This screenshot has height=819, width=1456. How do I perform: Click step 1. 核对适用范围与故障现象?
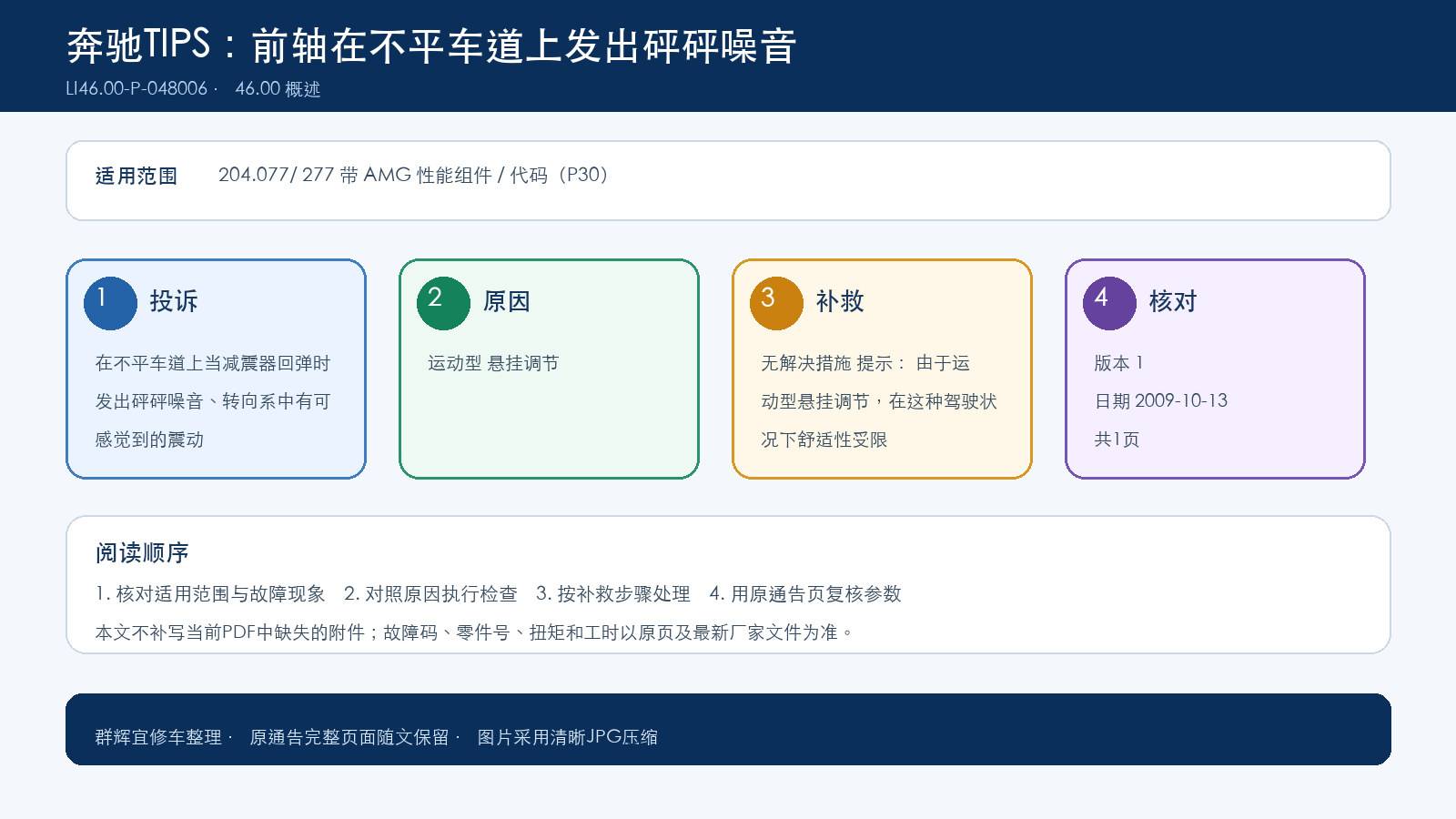click(210, 594)
